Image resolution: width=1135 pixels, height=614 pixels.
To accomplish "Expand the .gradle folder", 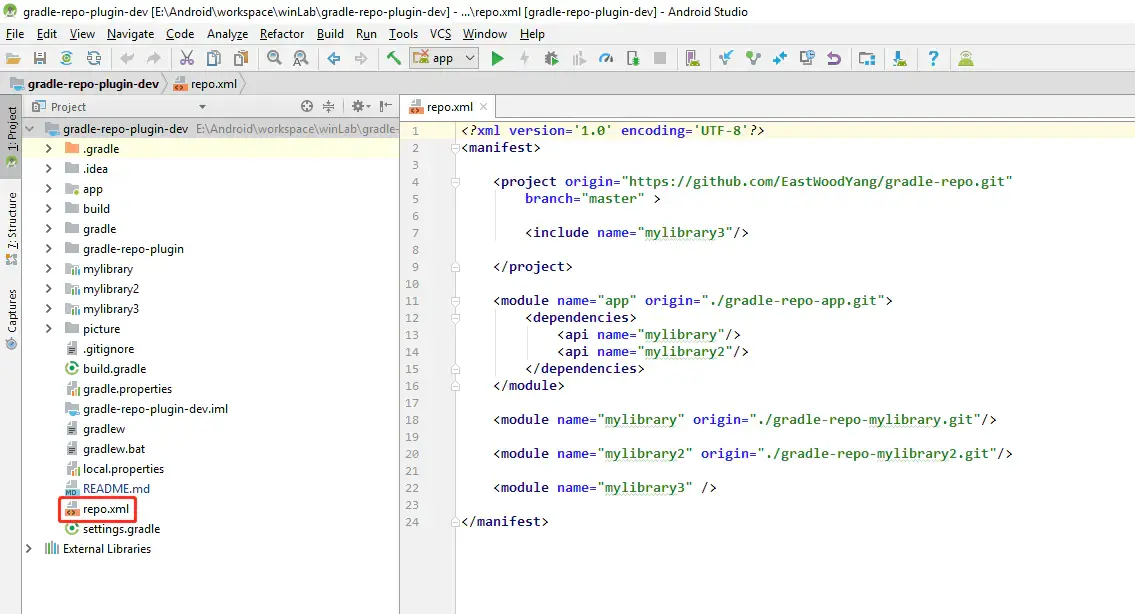I will [48, 148].
